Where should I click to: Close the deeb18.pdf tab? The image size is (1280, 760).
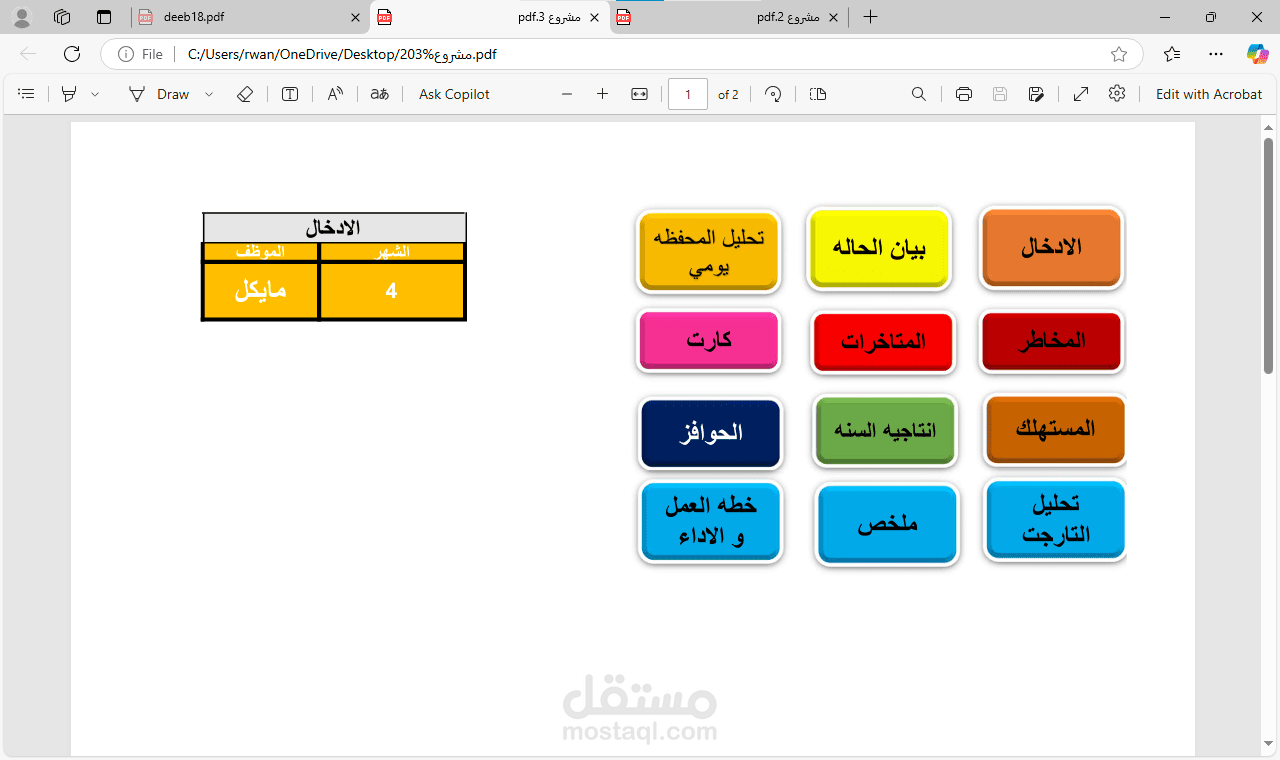(x=355, y=17)
